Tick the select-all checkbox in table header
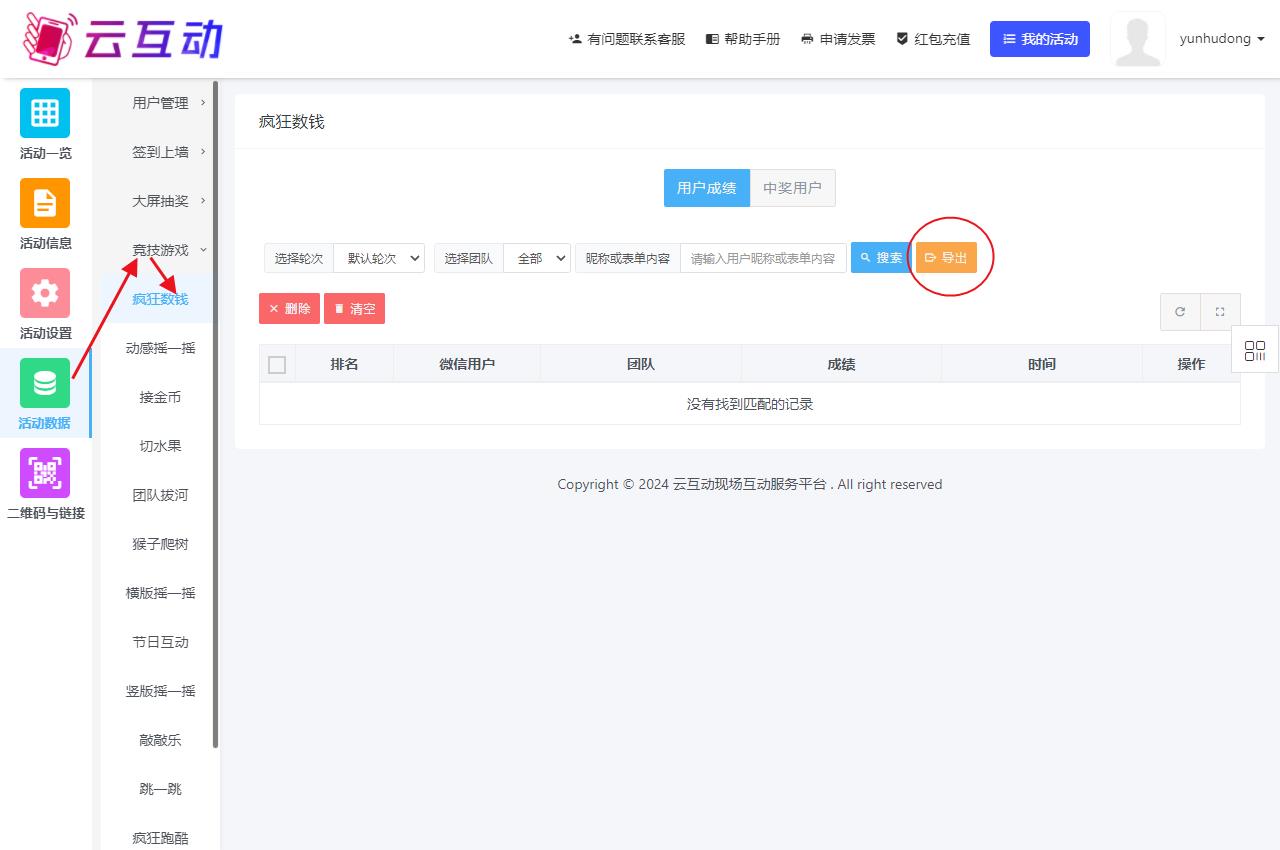Screen dimensions: 1280x850 pos(277,365)
